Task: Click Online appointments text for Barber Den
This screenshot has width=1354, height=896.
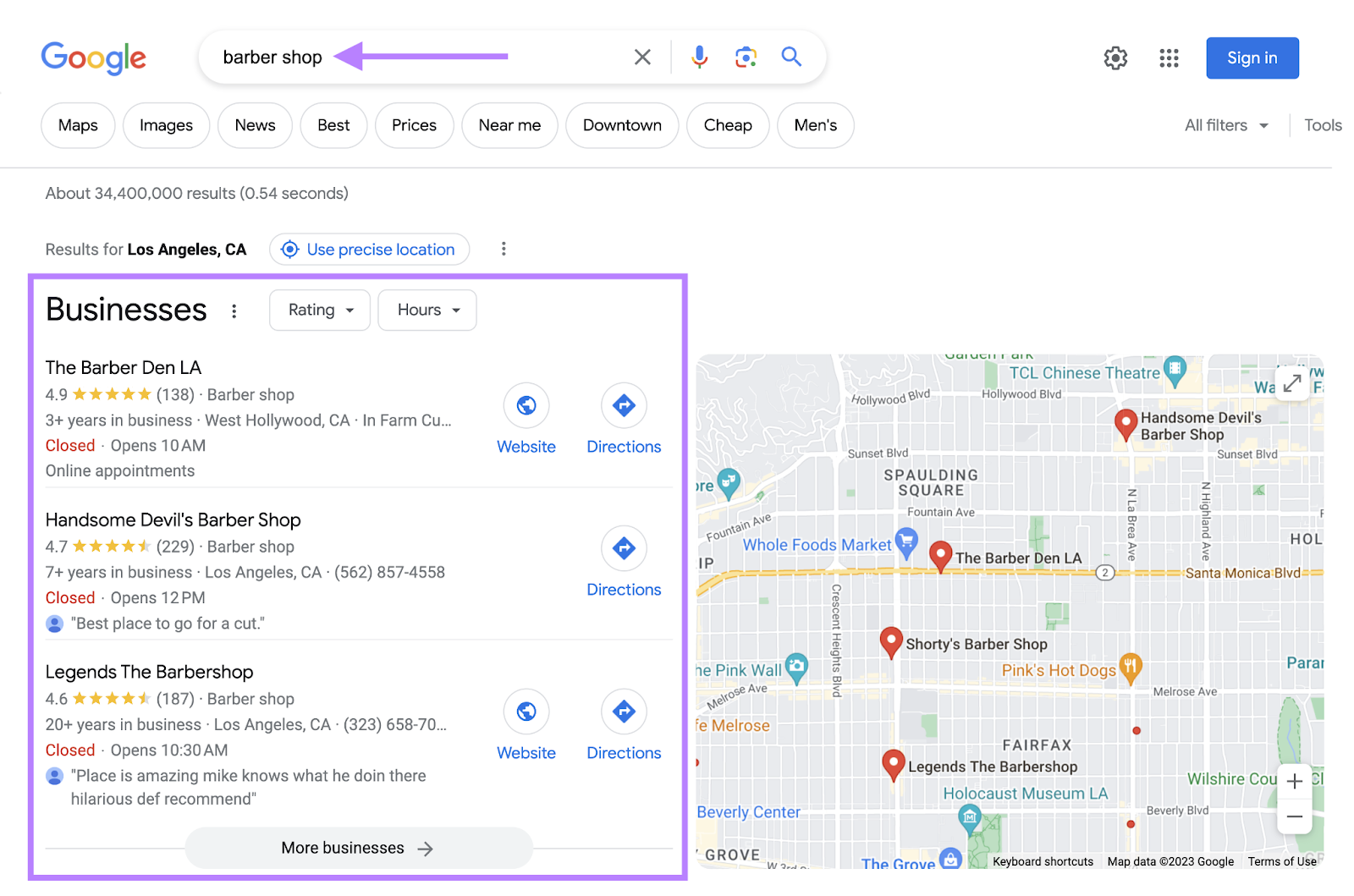Action: click(x=120, y=470)
